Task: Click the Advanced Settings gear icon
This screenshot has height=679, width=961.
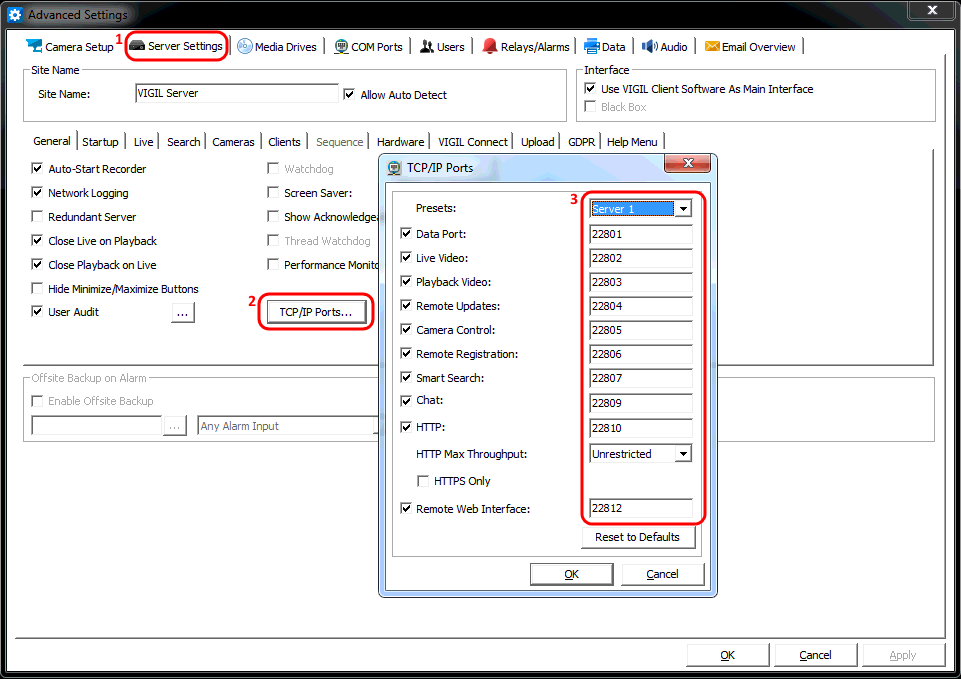Action: click(x=15, y=15)
